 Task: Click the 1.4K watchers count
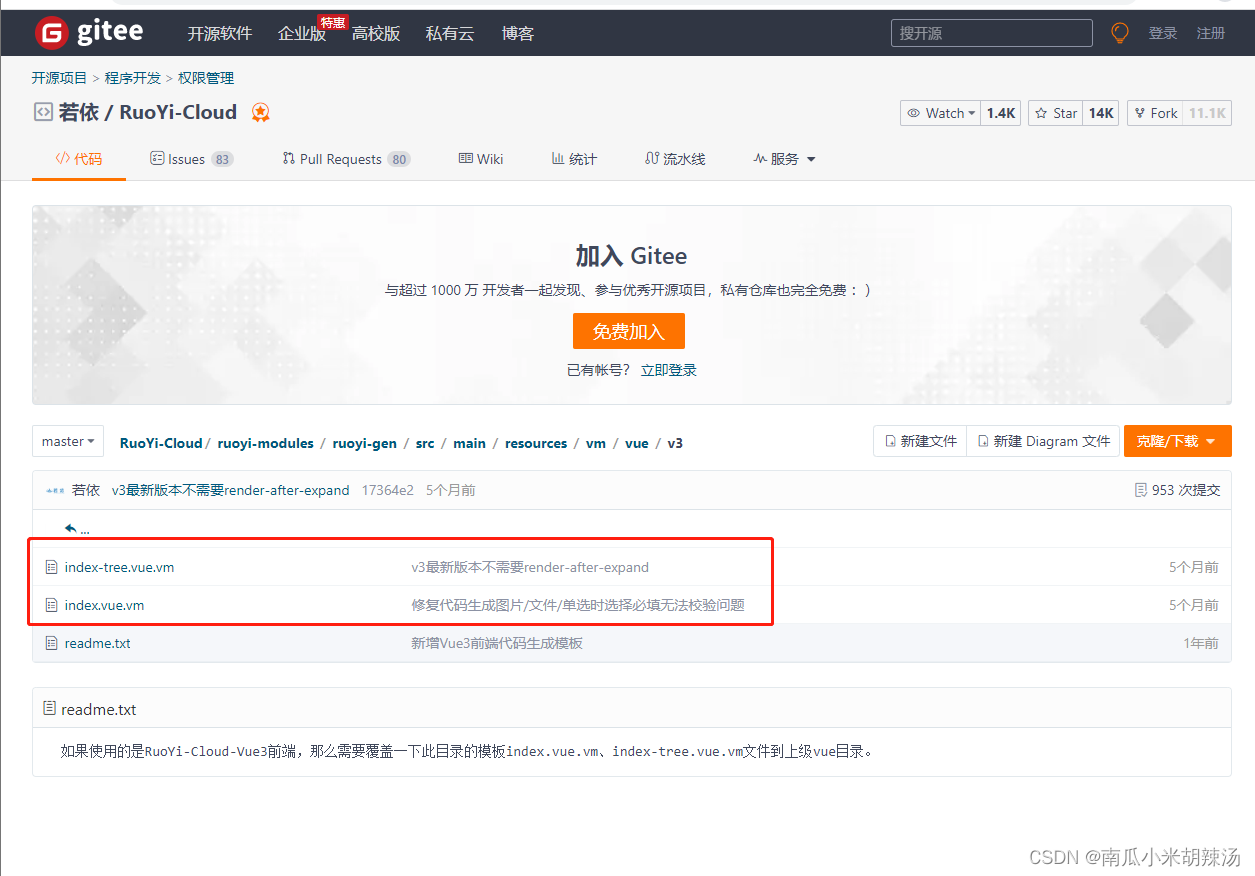[1001, 113]
